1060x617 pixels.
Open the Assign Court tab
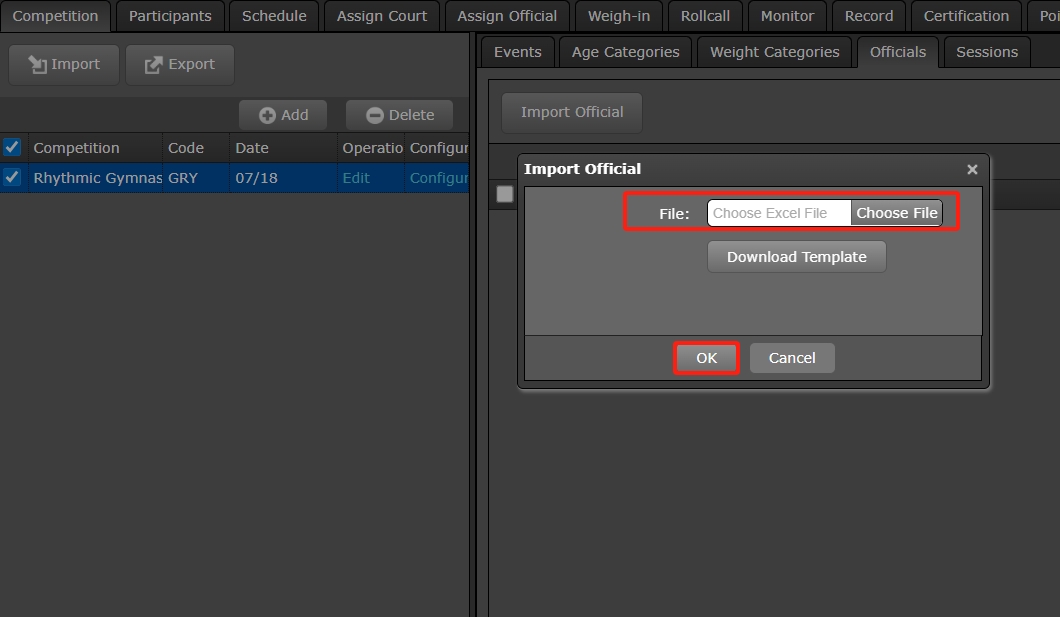(x=381, y=16)
